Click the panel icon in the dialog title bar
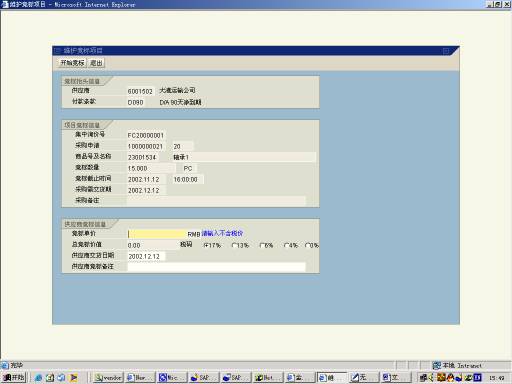 tap(58, 51)
